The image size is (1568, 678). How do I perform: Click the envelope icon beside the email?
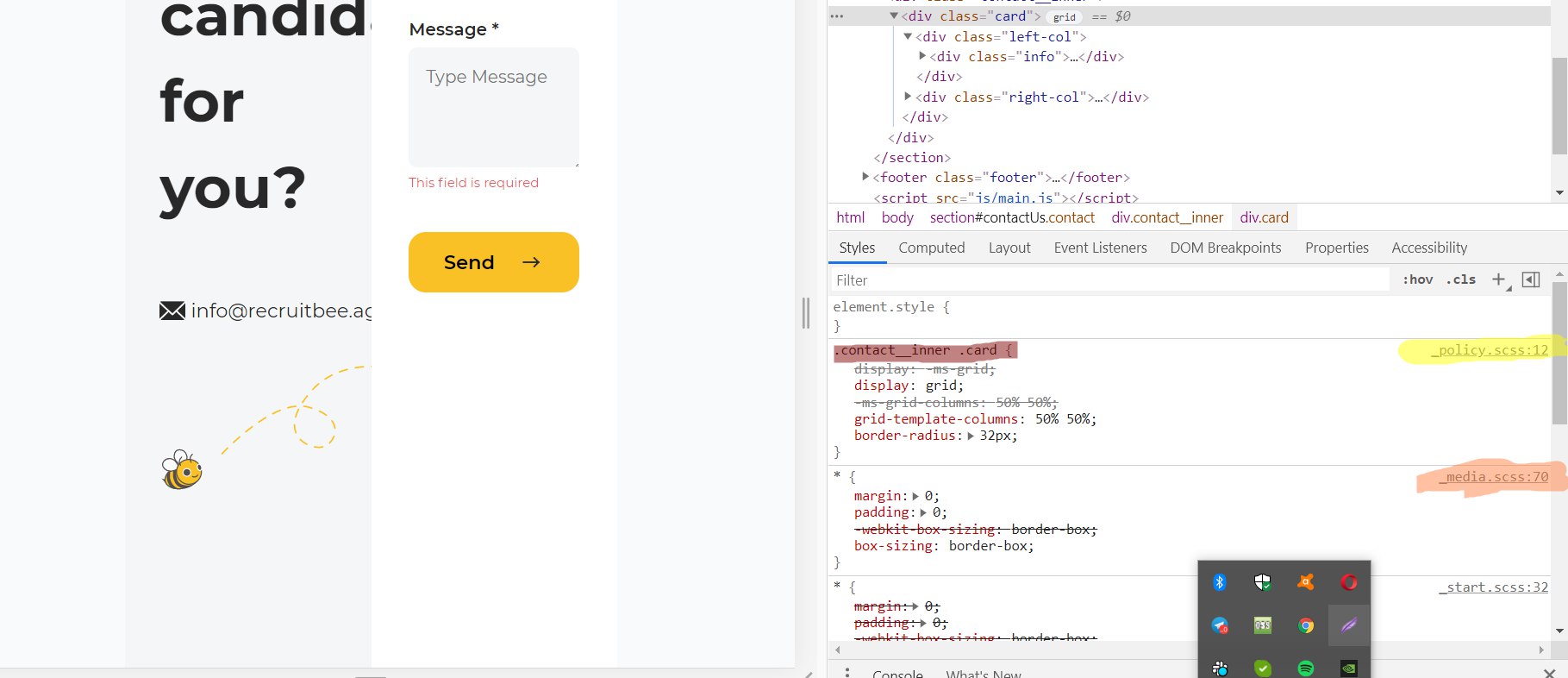pos(172,311)
